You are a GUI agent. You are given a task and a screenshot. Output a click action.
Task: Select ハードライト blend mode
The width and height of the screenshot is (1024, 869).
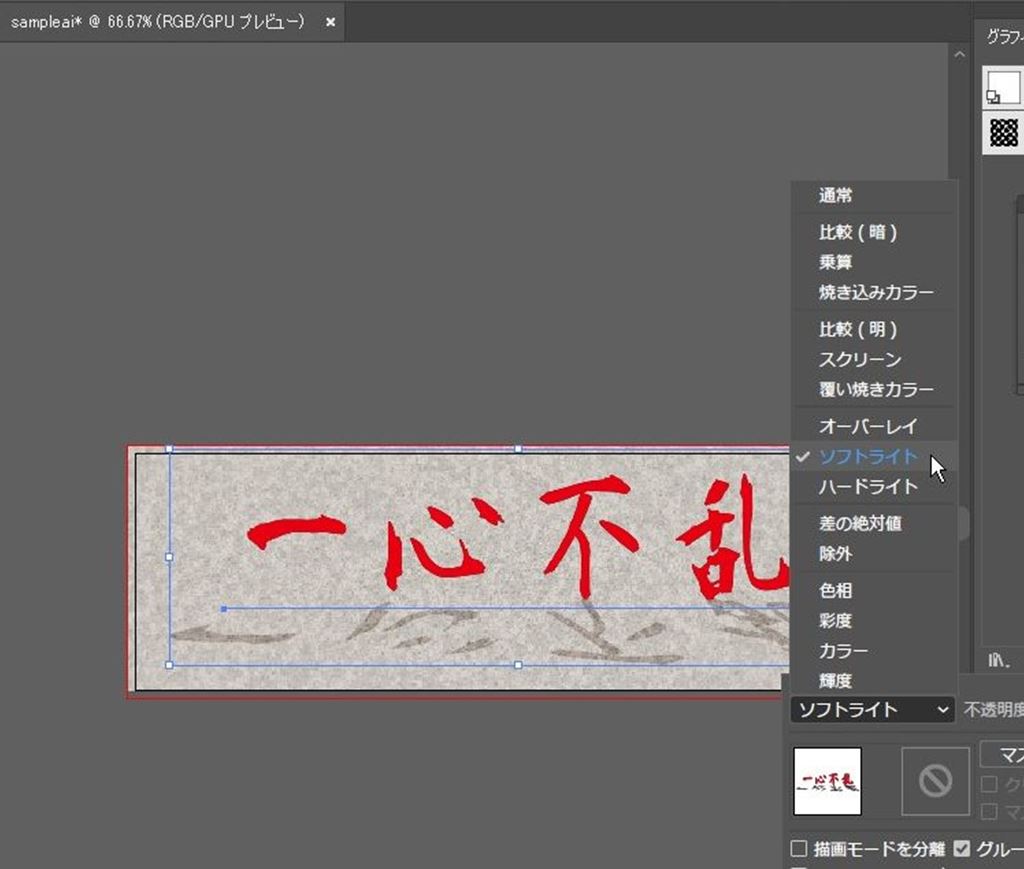867,487
